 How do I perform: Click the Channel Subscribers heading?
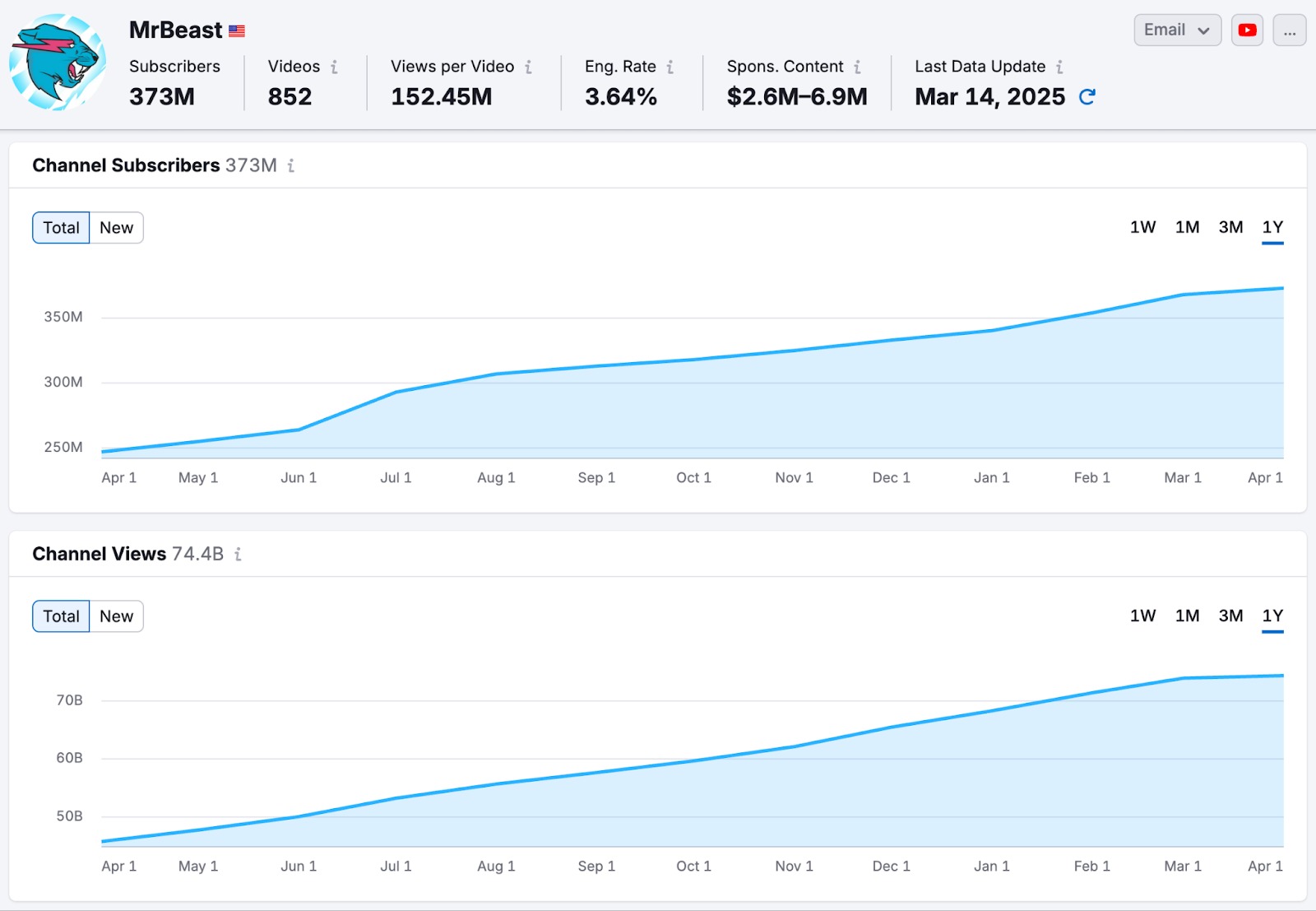coord(126,165)
